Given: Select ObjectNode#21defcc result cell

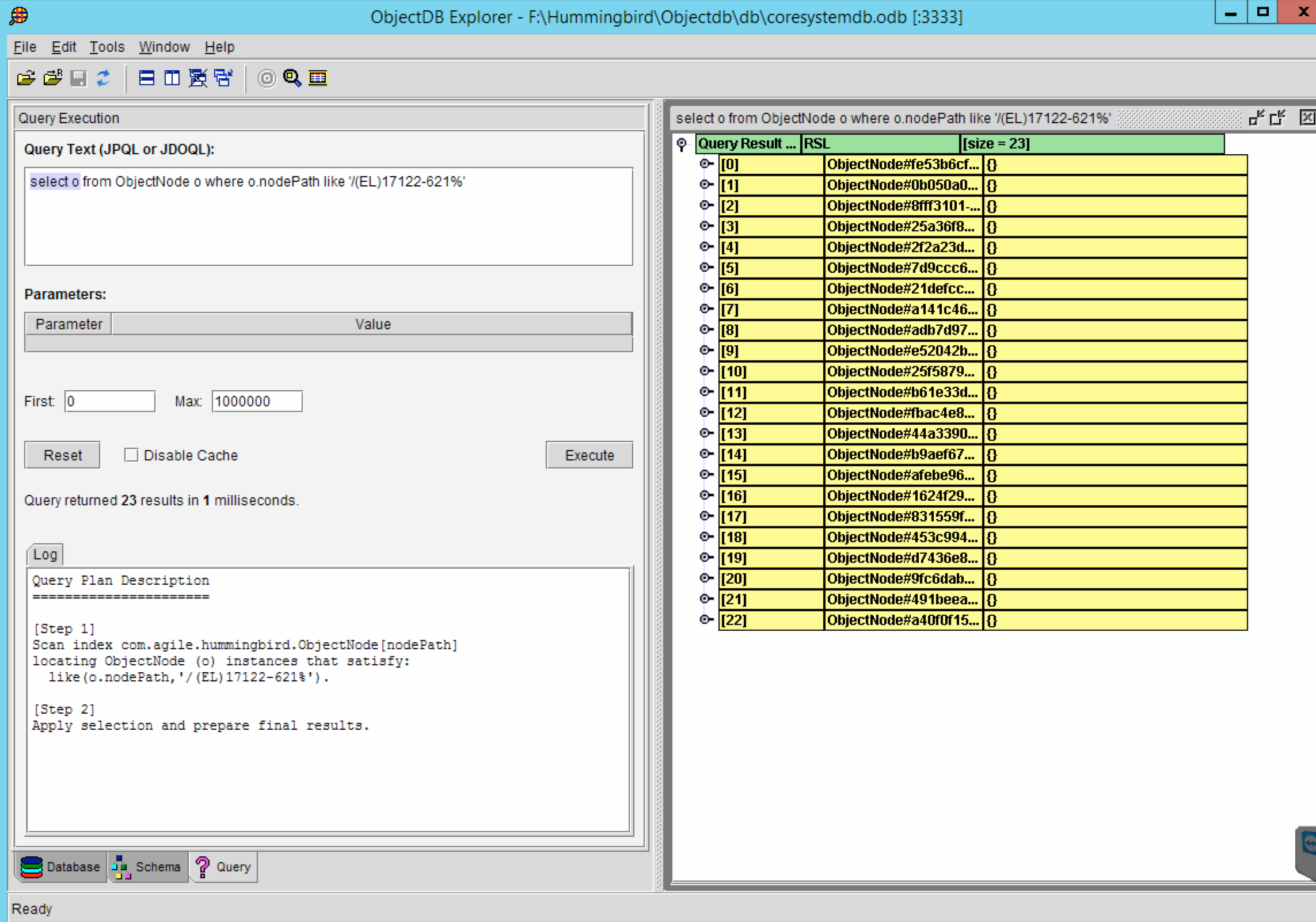Looking at the screenshot, I should point(903,289).
